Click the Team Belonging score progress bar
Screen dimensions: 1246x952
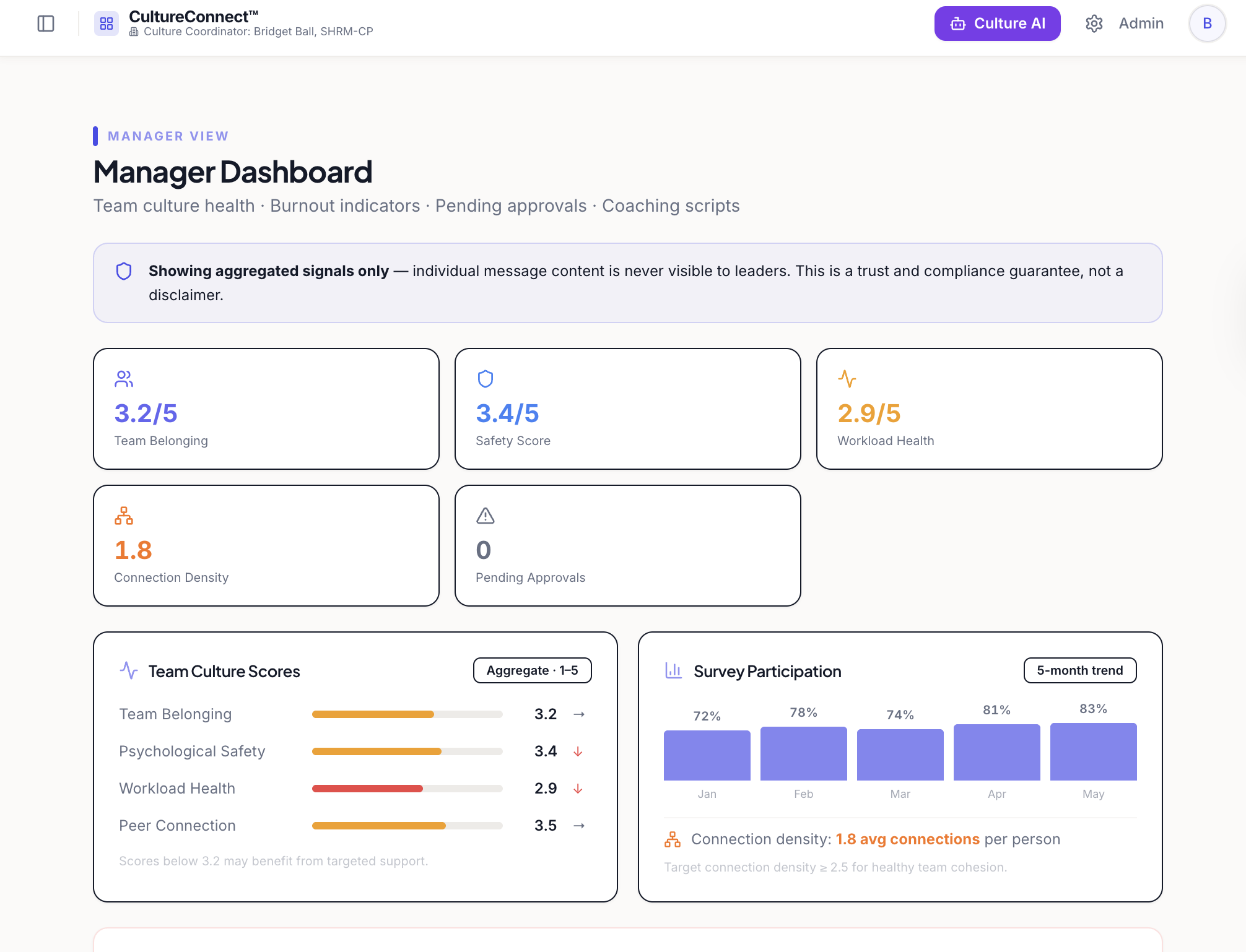pos(407,714)
